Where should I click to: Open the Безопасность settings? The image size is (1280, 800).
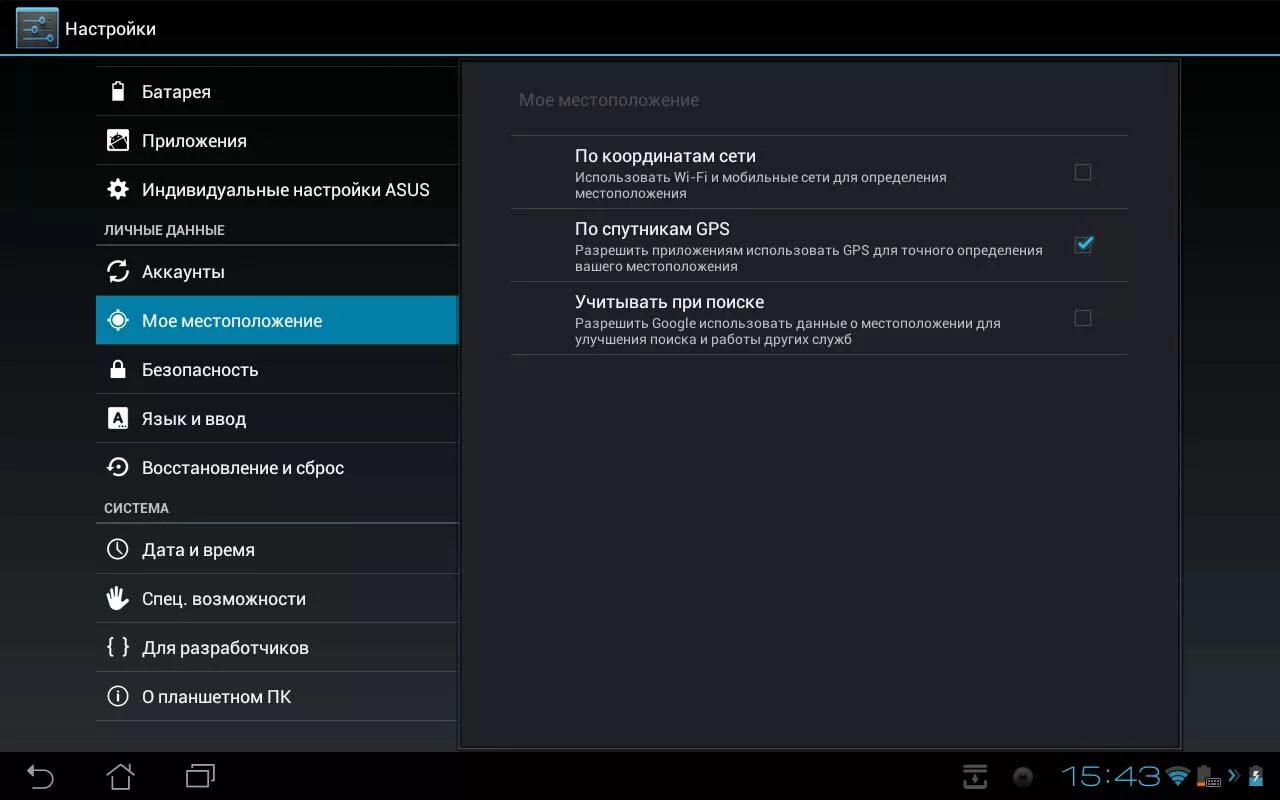click(x=277, y=370)
